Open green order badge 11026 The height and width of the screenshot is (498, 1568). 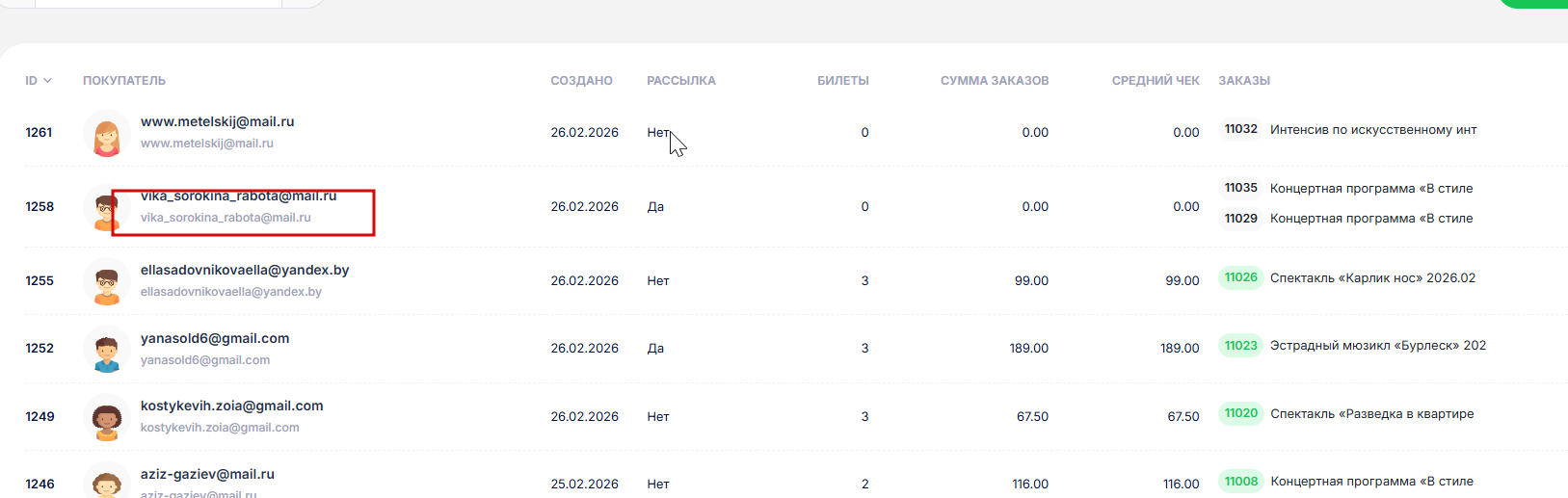1240,277
